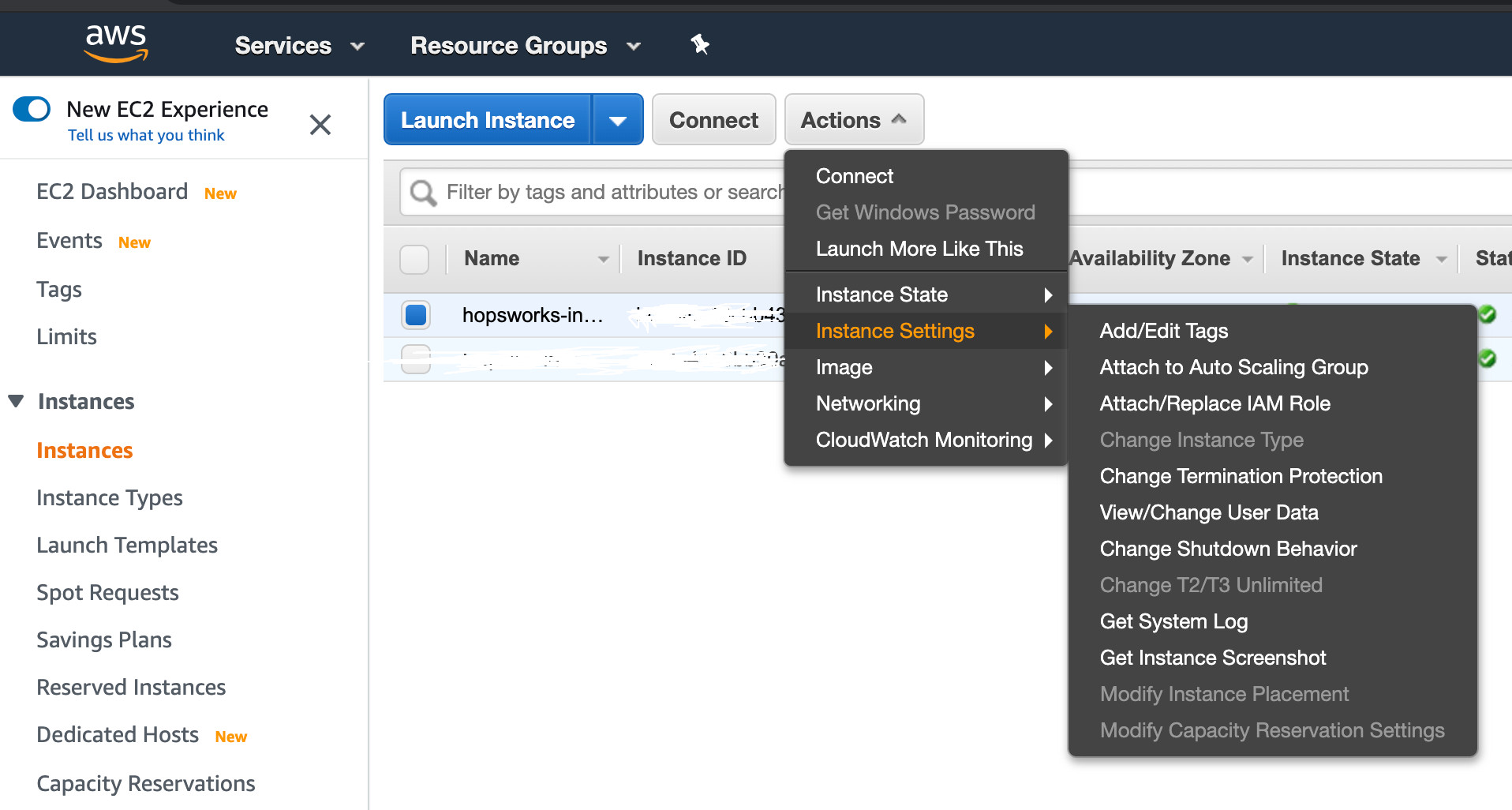Sort by the Name column arrow
The width and height of the screenshot is (1512, 810).
(x=604, y=259)
